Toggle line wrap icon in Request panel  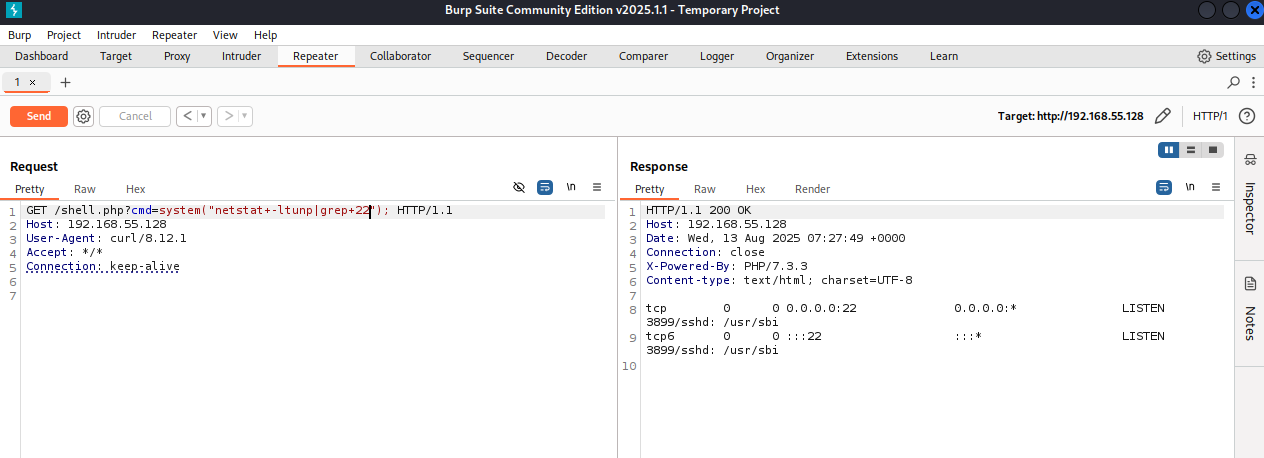[x=545, y=187]
